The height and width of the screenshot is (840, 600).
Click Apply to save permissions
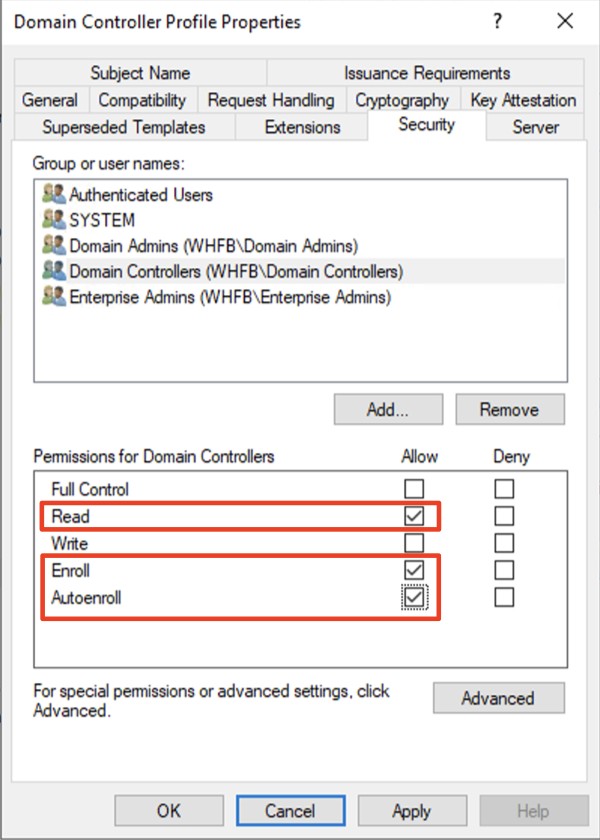point(411,811)
